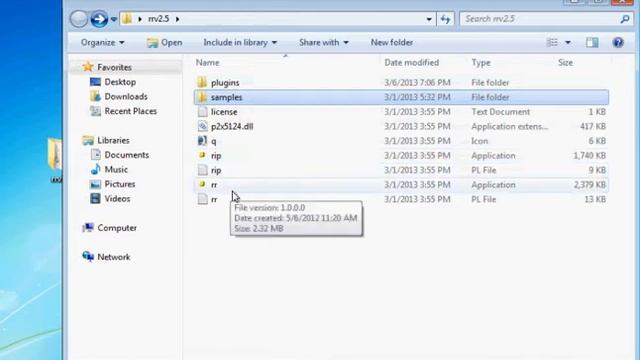
Task: Select the rr PL File
Action: (214, 200)
